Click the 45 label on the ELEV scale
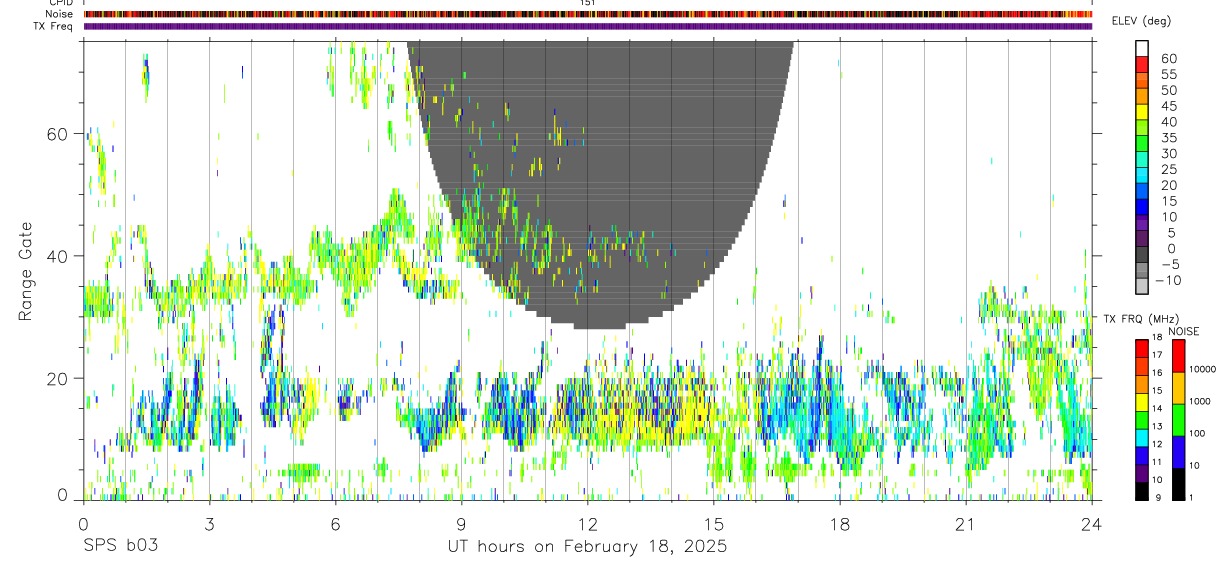This screenshot has height=567, width=1228. (1168, 106)
